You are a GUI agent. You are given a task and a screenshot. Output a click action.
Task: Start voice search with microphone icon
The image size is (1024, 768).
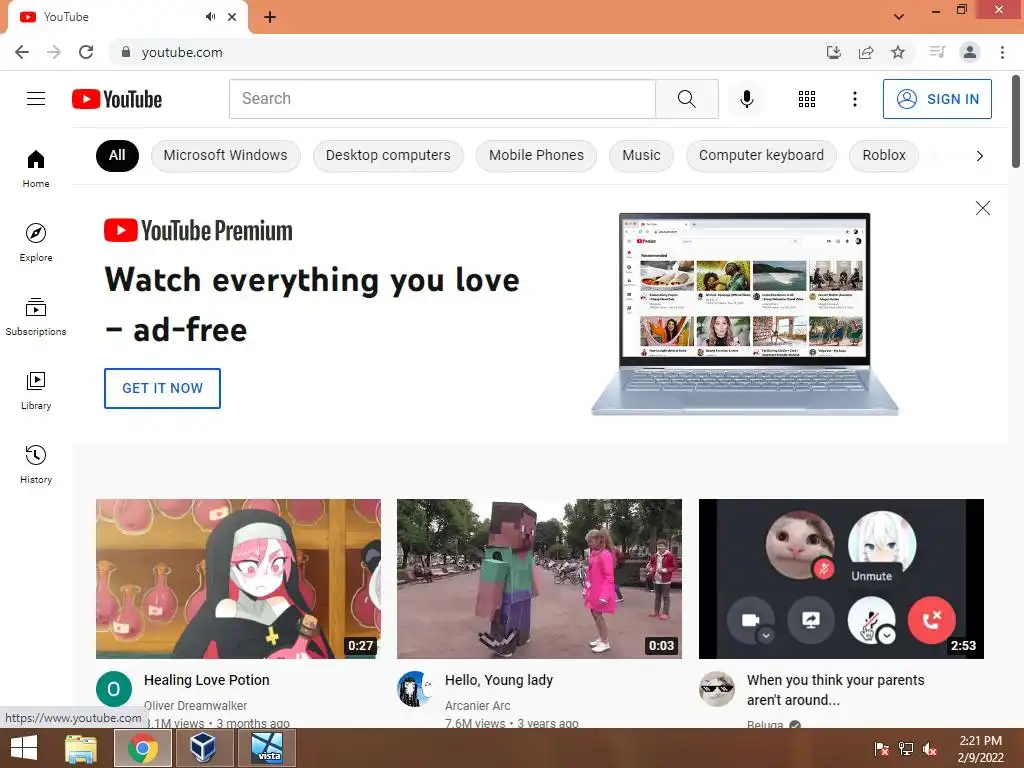(746, 99)
